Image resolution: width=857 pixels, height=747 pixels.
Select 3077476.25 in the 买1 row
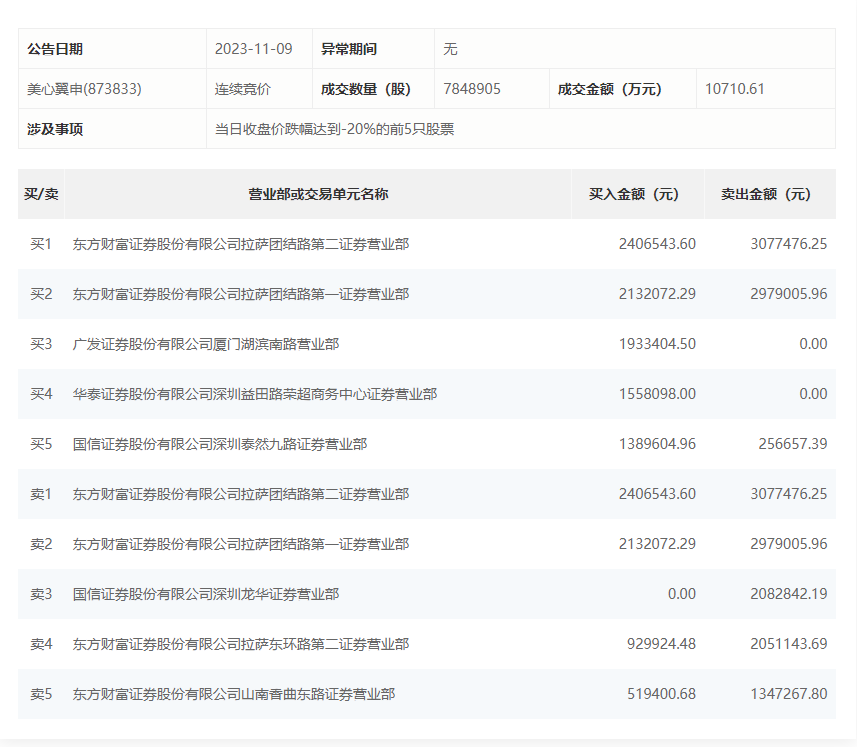click(789, 244)
